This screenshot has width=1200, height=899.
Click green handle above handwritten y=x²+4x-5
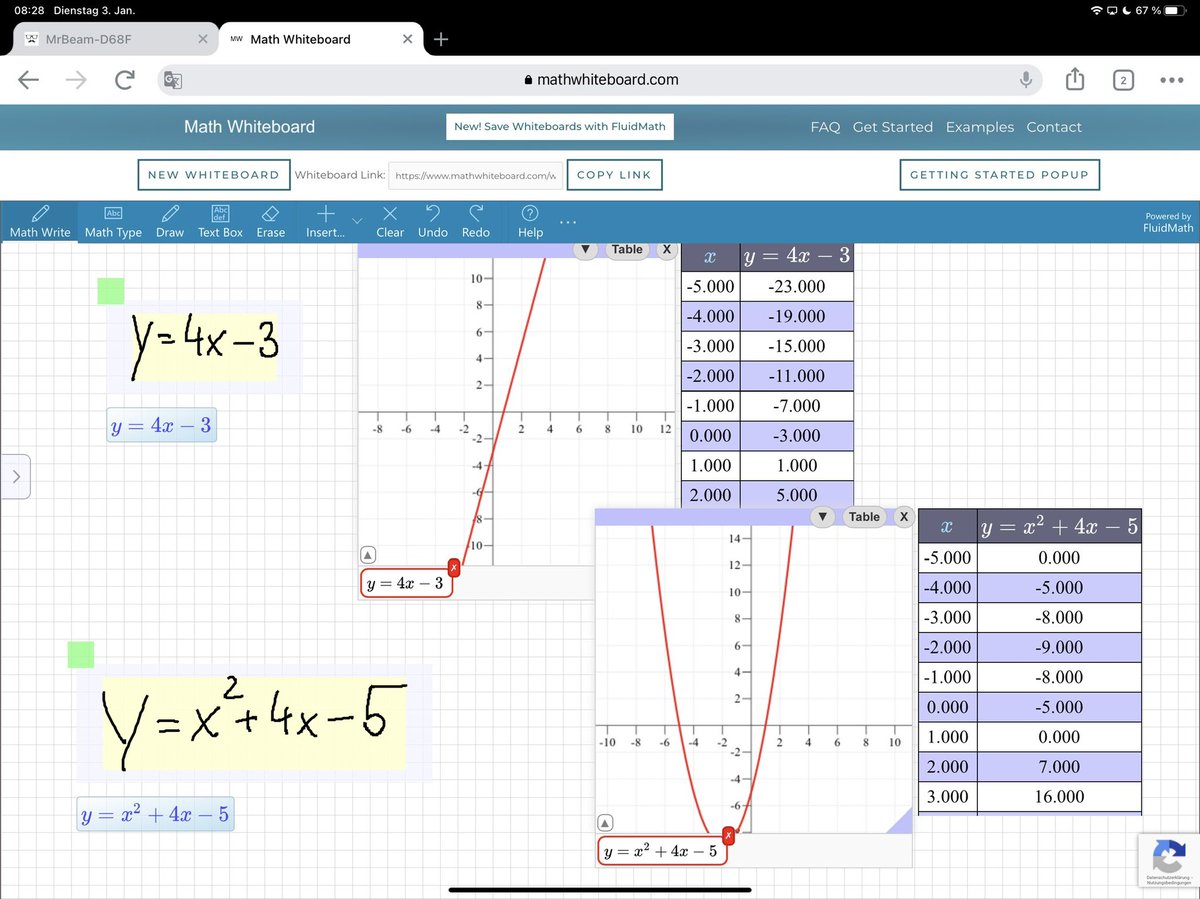81,655
